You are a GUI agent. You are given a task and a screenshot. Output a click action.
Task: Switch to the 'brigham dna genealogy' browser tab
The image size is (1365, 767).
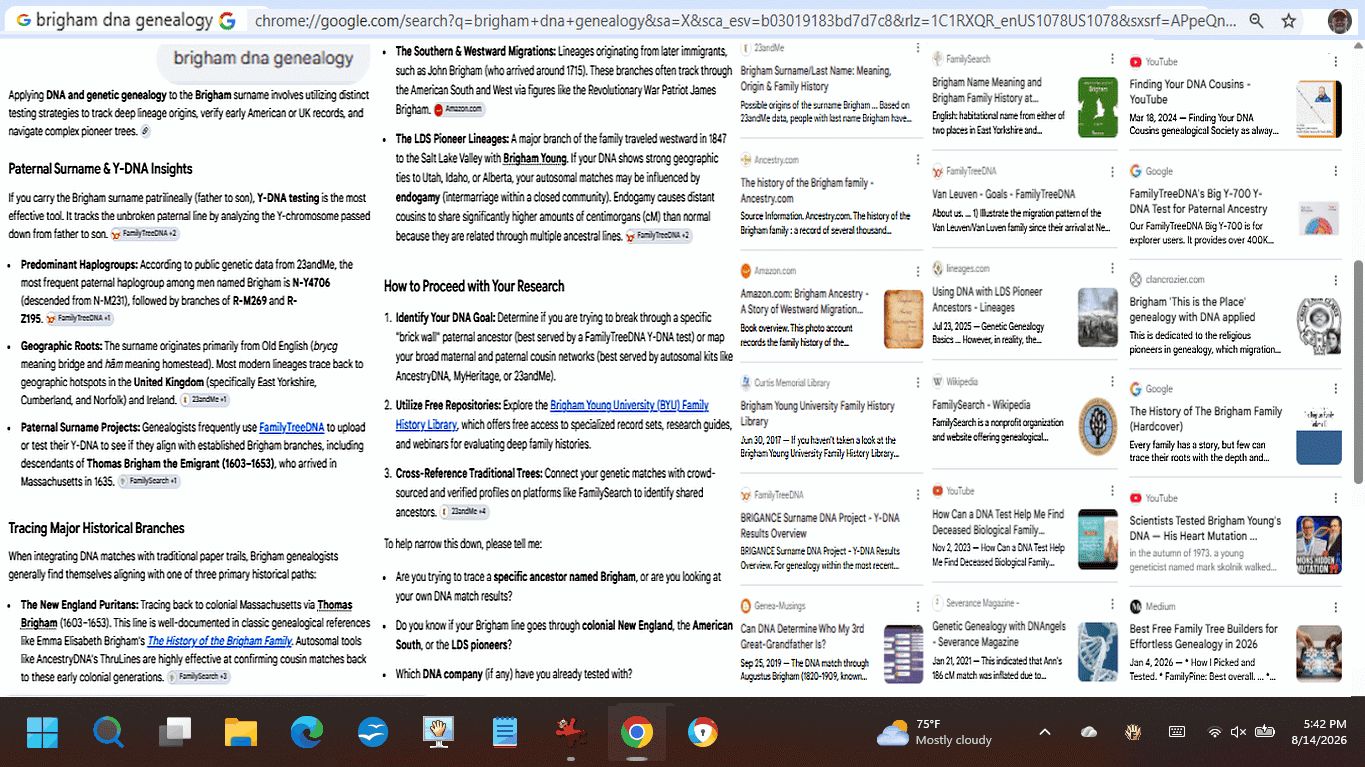click(125, 21)
